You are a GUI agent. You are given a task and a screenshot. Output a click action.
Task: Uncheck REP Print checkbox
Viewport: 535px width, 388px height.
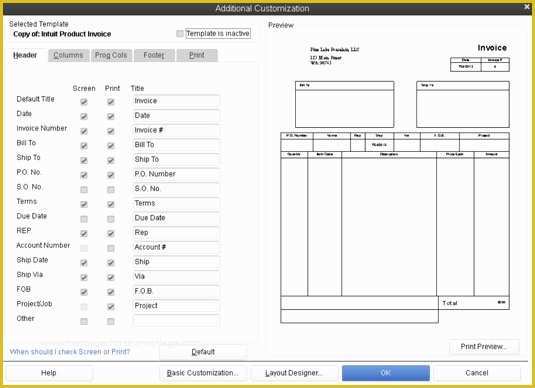111,233
